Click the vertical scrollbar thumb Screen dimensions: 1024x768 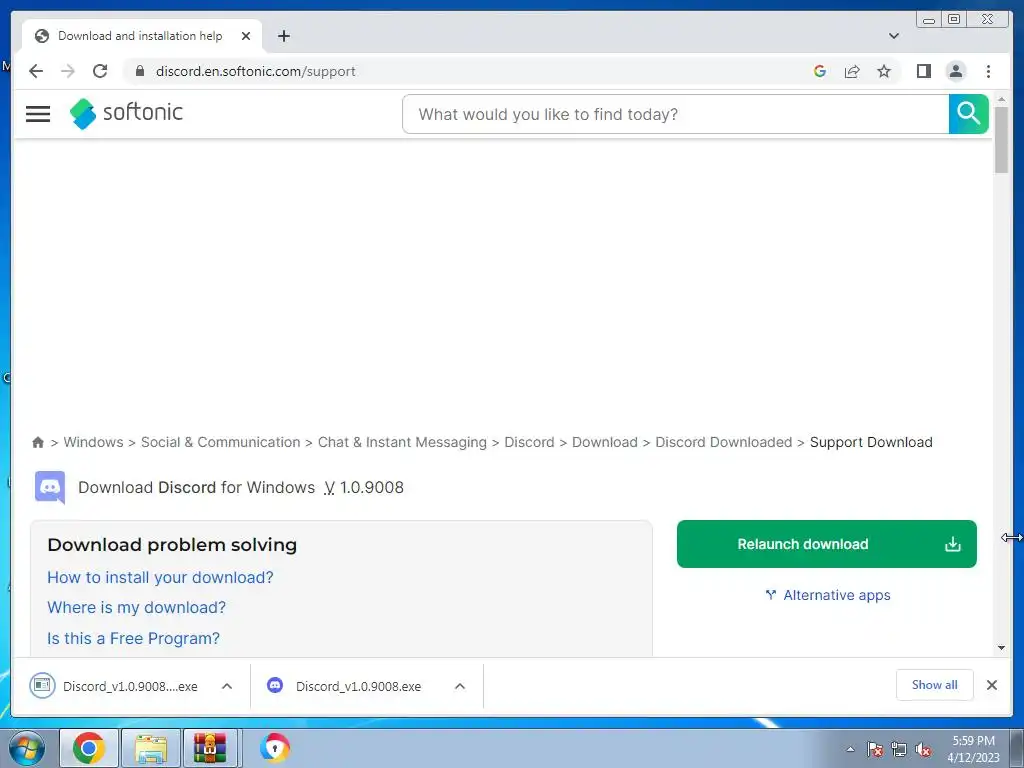[x=1002, y=140]
